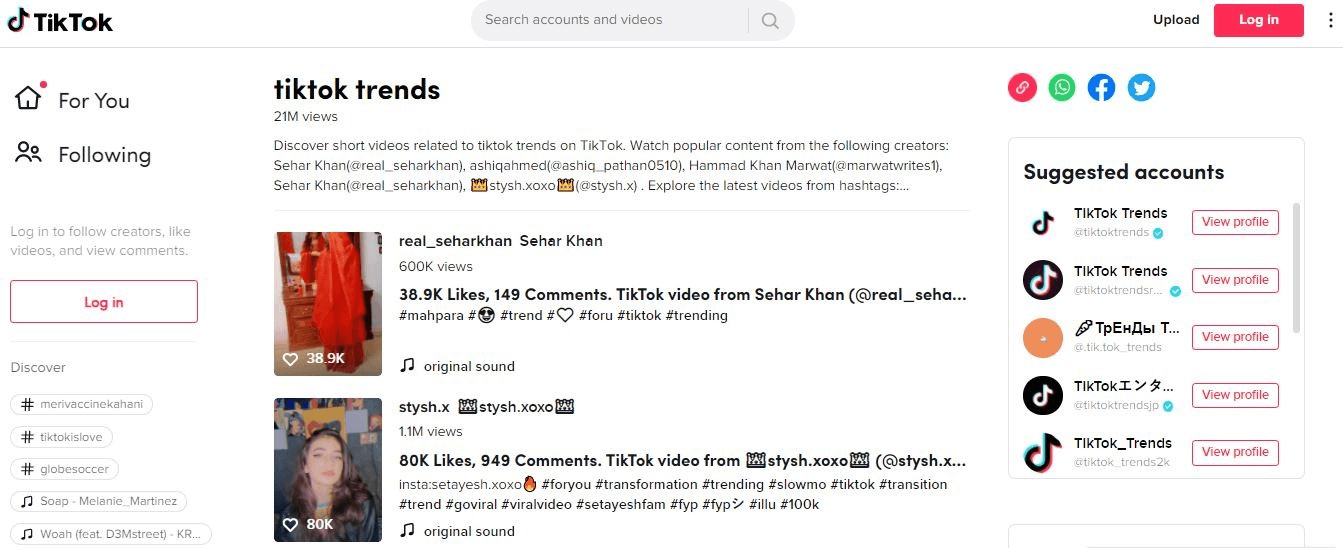Image resolution: width=1343 pixels, height=548 pixels.
Task: Click the TikTok logo in header
Action: (60, 21)
